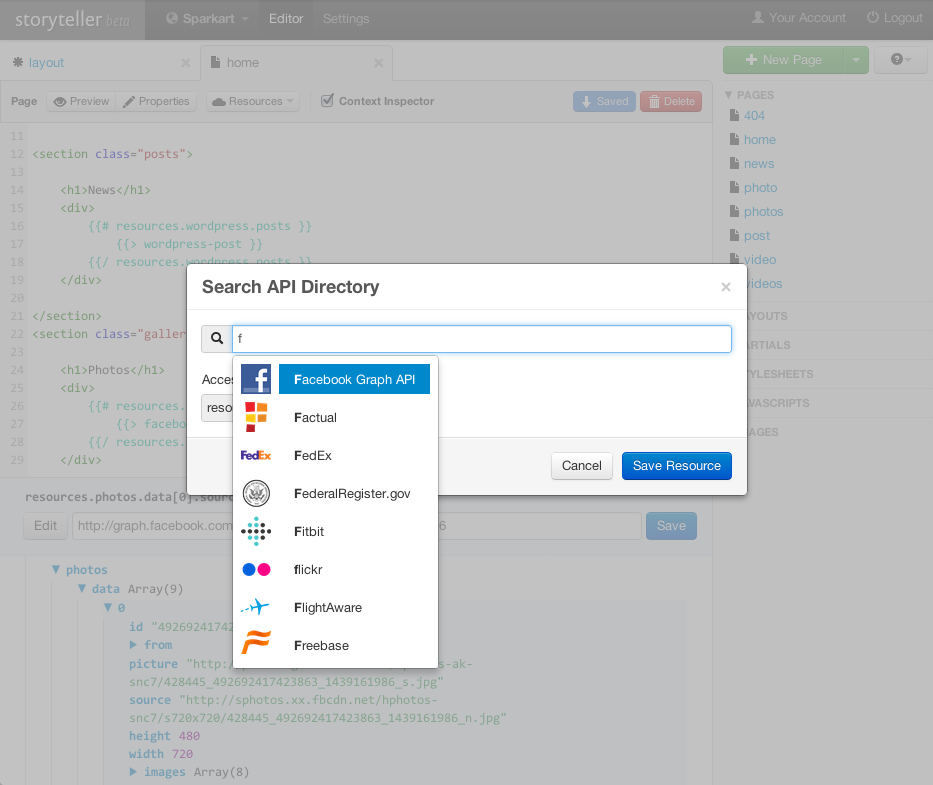
Task: Choose the FederalRegister.gov seal icon
Action: 256,494
